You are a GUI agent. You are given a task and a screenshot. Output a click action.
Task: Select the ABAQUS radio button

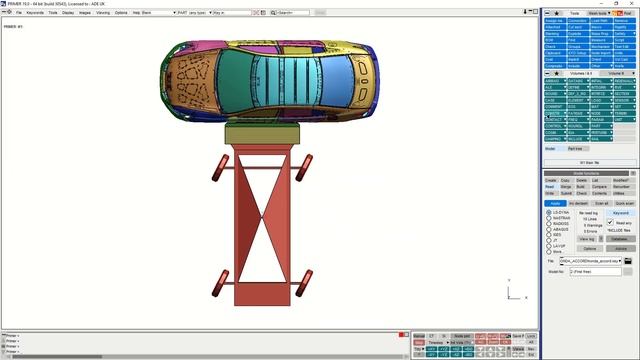[549, 229]
